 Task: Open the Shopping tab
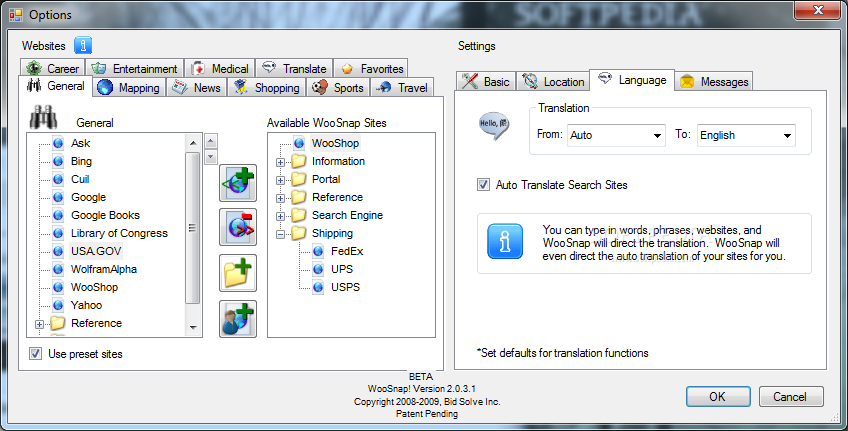(x=267, y=87)
